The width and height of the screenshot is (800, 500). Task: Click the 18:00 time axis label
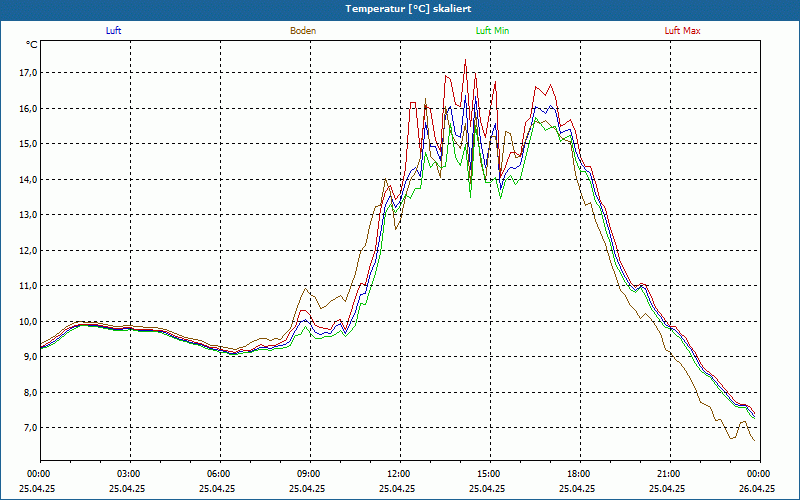(x=580, y=474)
